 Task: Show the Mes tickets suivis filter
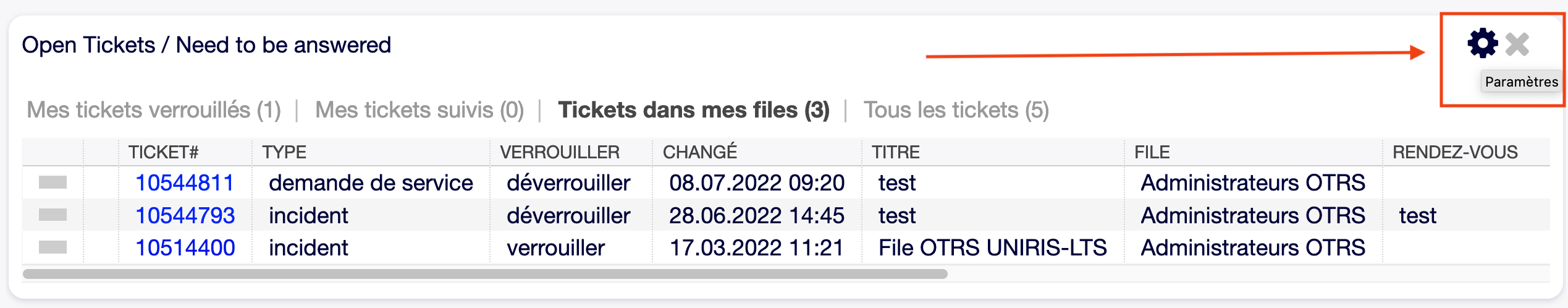click(x=419, y=110)
